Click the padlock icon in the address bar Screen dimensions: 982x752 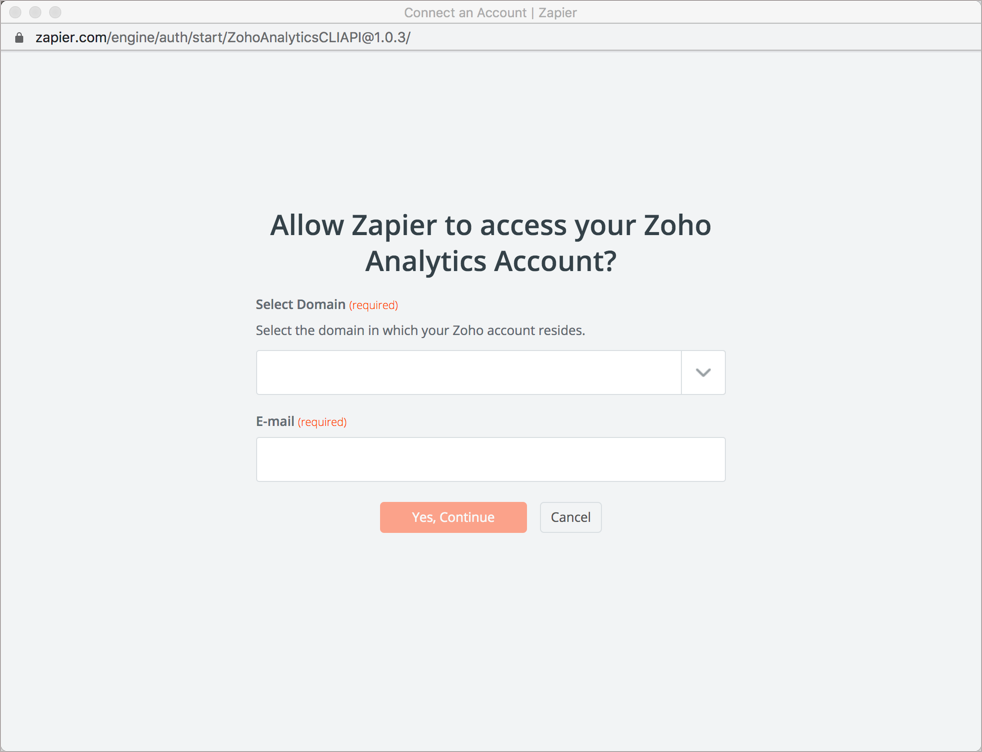click(x=18, y=36)
